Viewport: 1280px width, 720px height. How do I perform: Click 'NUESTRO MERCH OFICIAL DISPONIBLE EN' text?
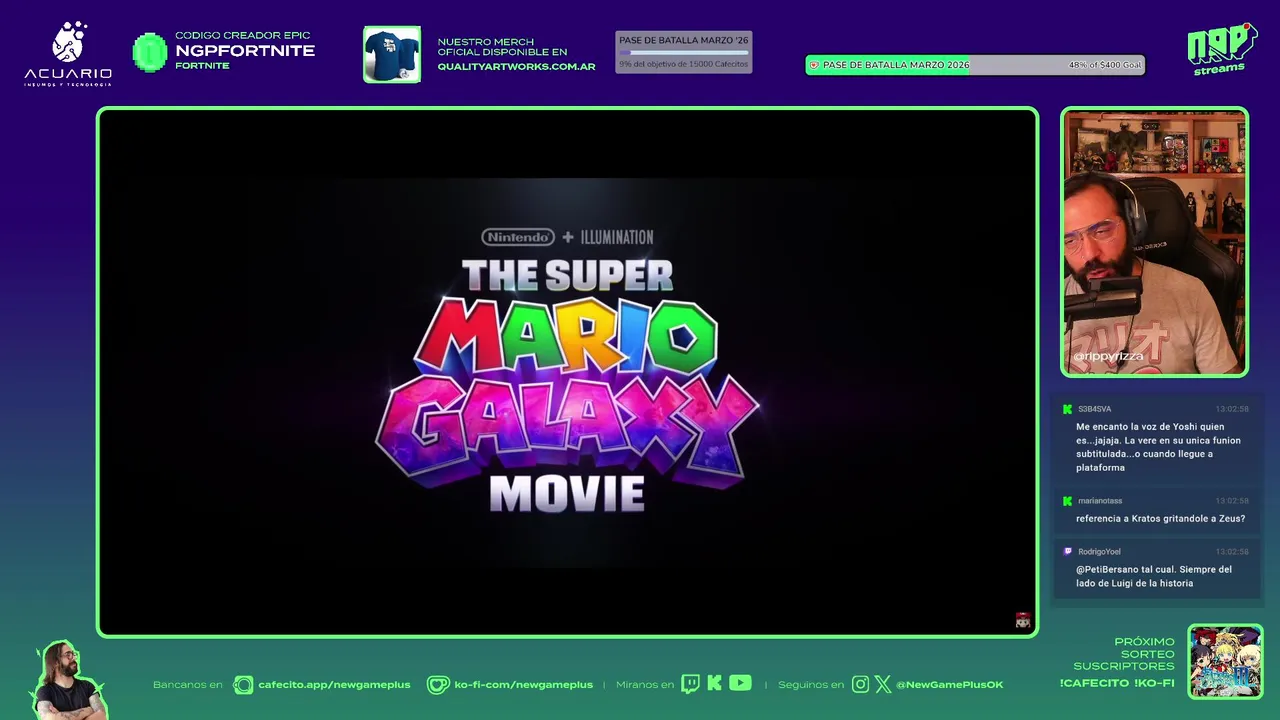point(502,47)
